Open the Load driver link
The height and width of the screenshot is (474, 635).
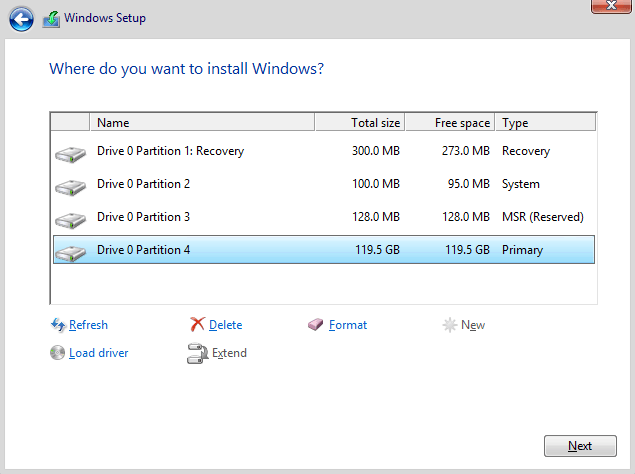point(98,353)
